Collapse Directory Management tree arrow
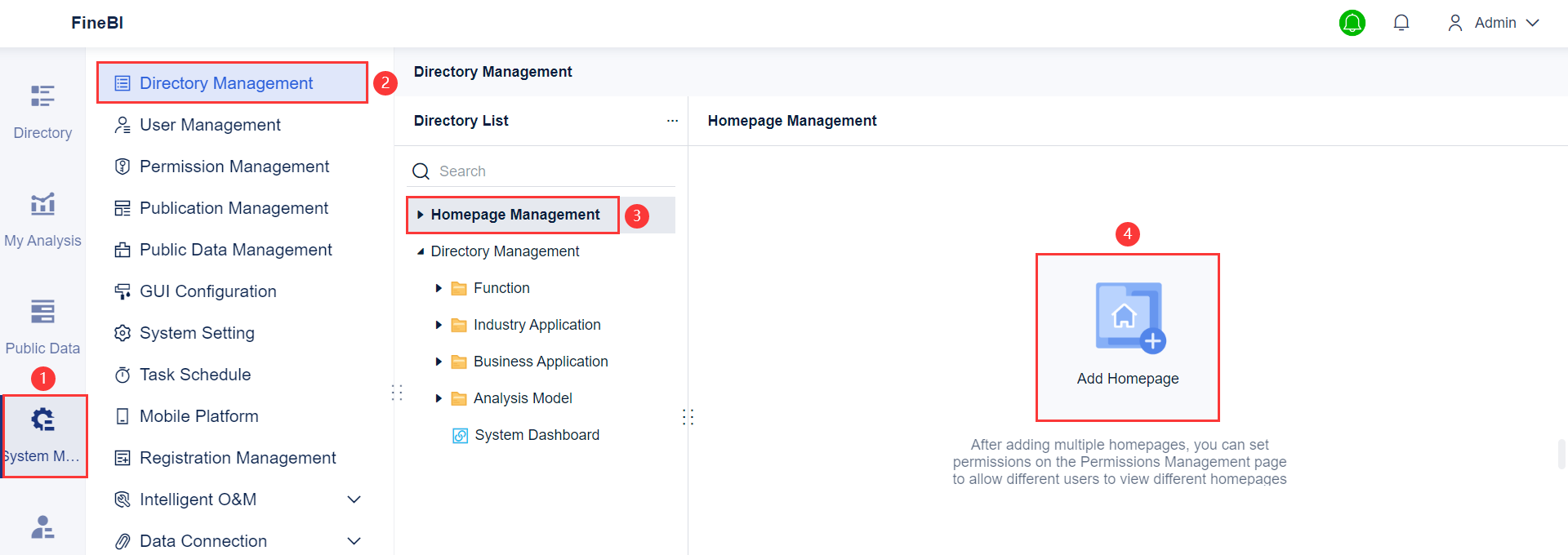This screenshot has height=555, width=1568. pyautogui.click(x=420, y=251)
